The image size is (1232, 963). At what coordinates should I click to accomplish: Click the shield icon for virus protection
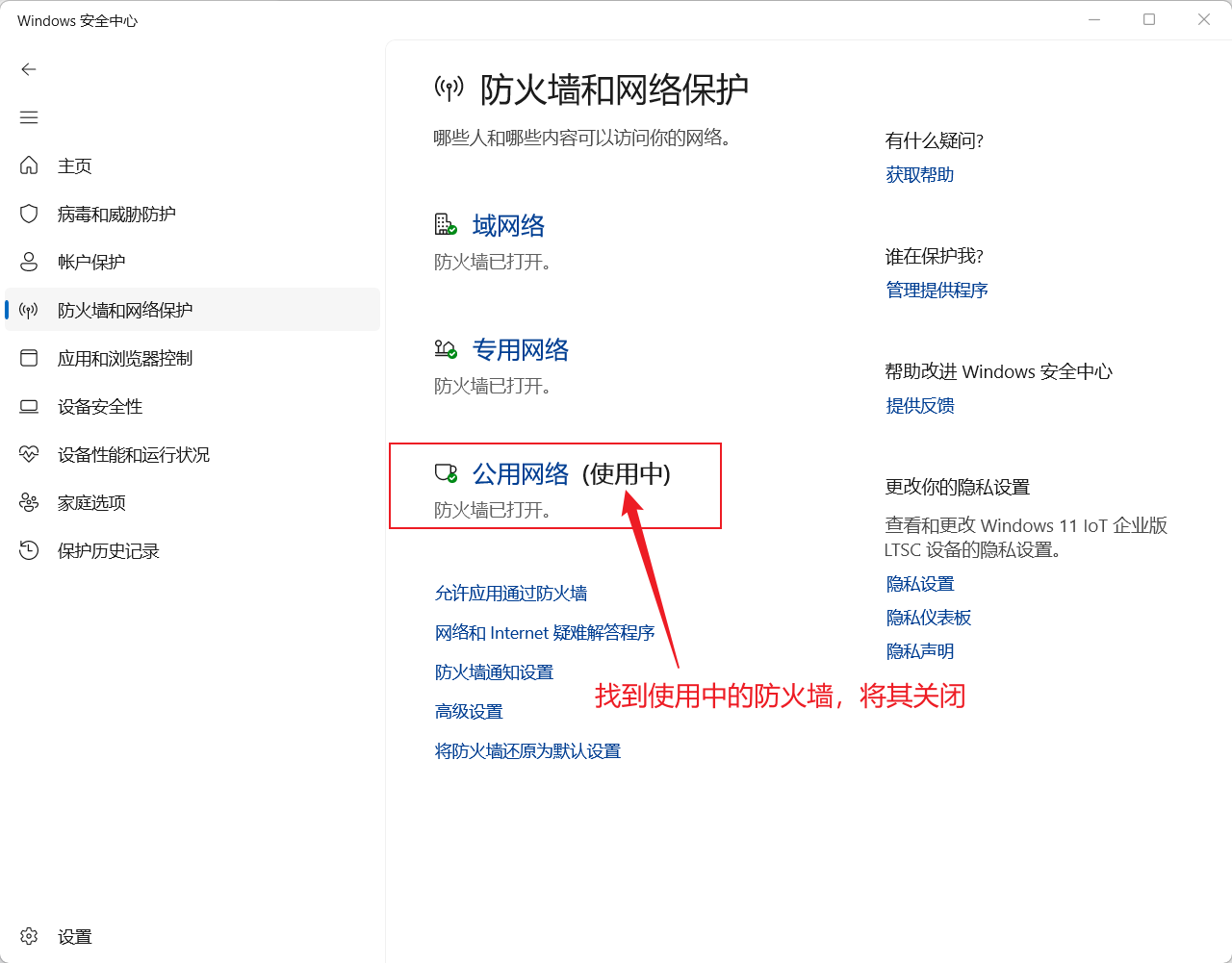pyautogui.click(x=29, y=214)
